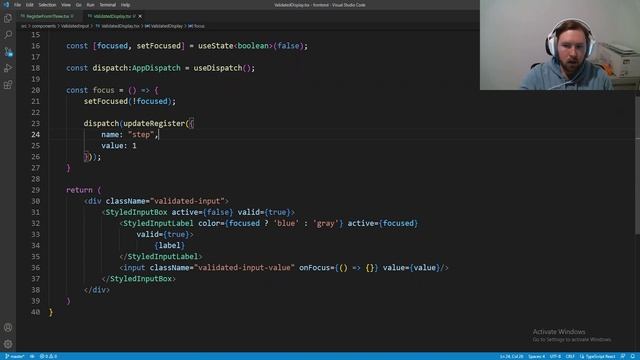Click the feedback icon in status bar
The width and height of the screenshot is (640, 360).
tap(623, 356)
